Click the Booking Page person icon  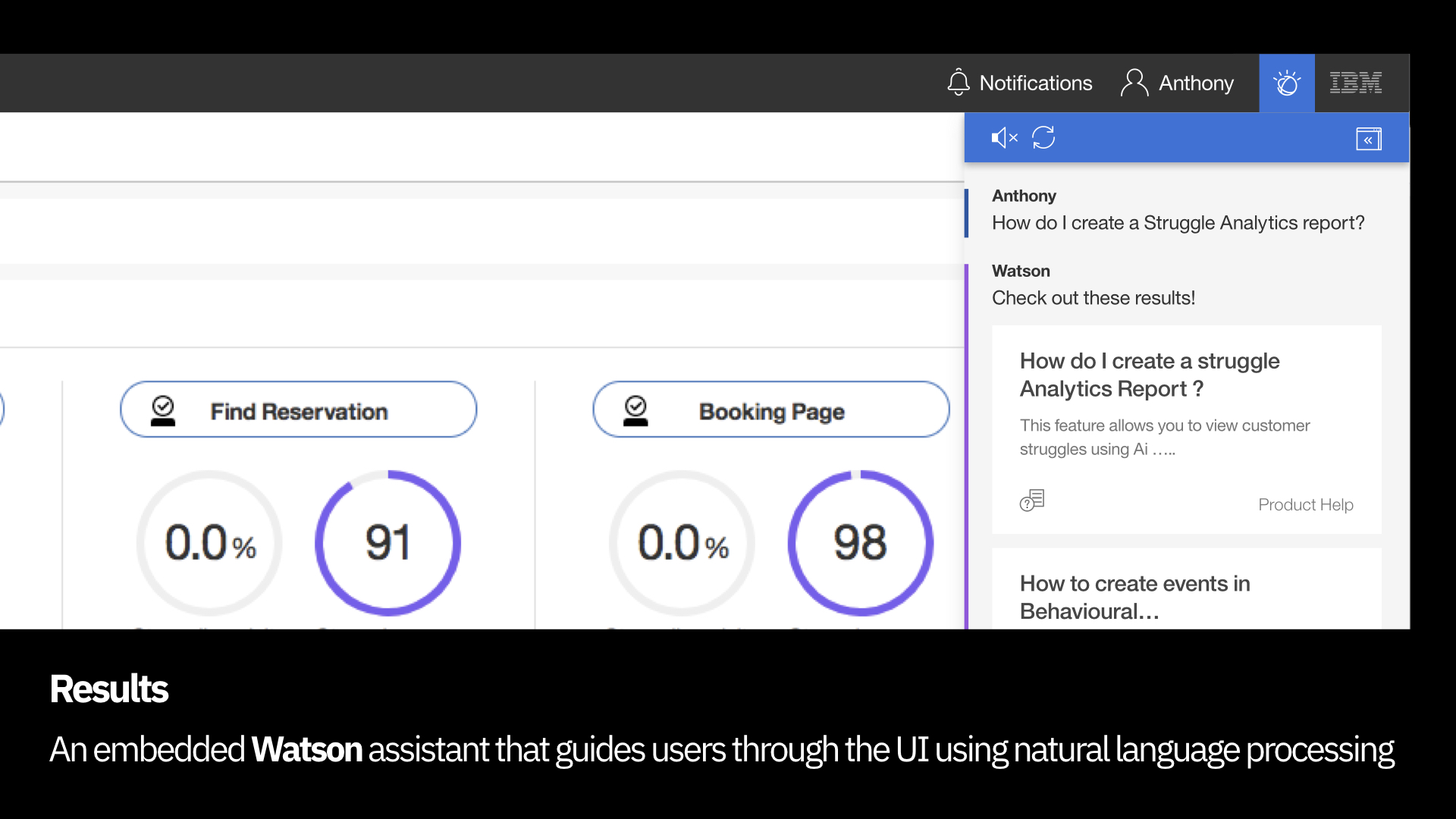[635, 410]
